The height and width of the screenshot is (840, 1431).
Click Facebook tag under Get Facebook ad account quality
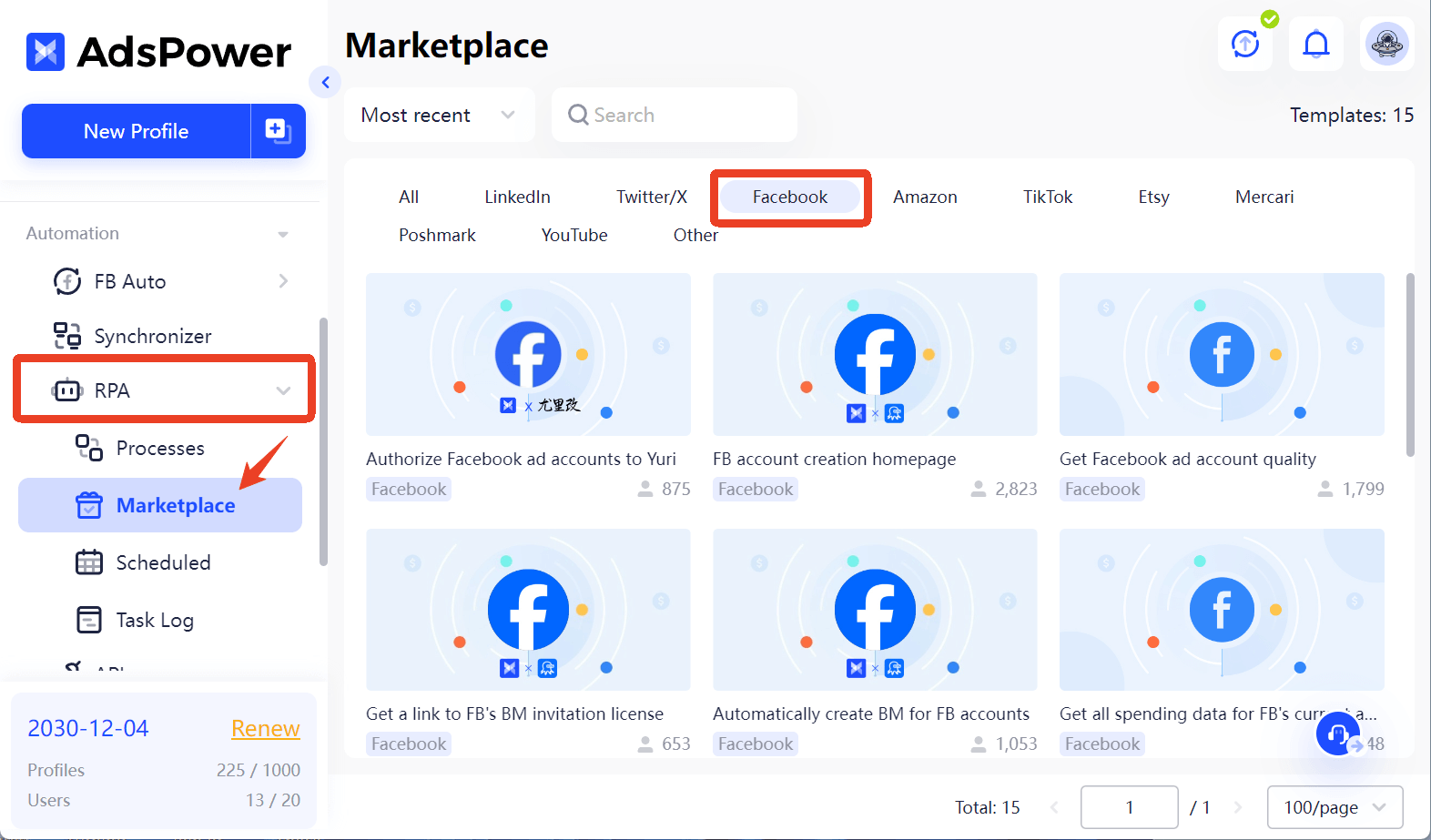(1102, 489)
